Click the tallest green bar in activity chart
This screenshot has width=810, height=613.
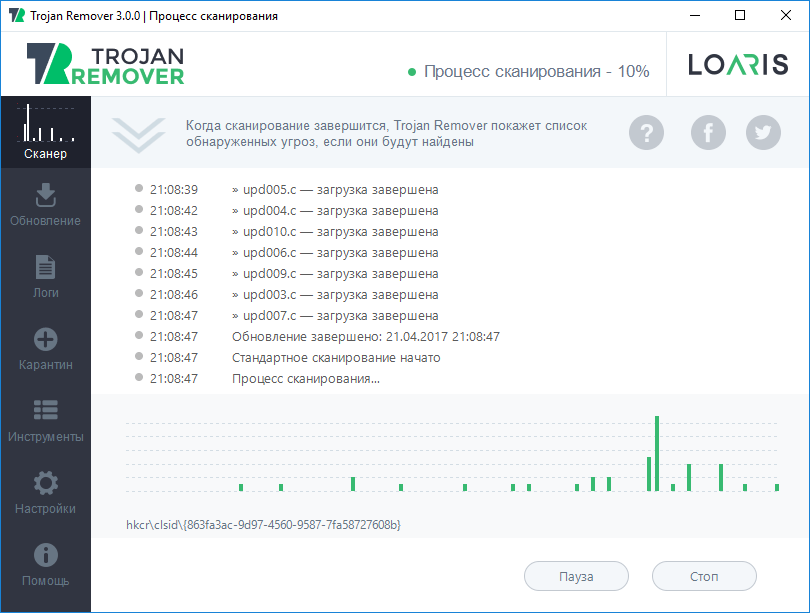657,453
